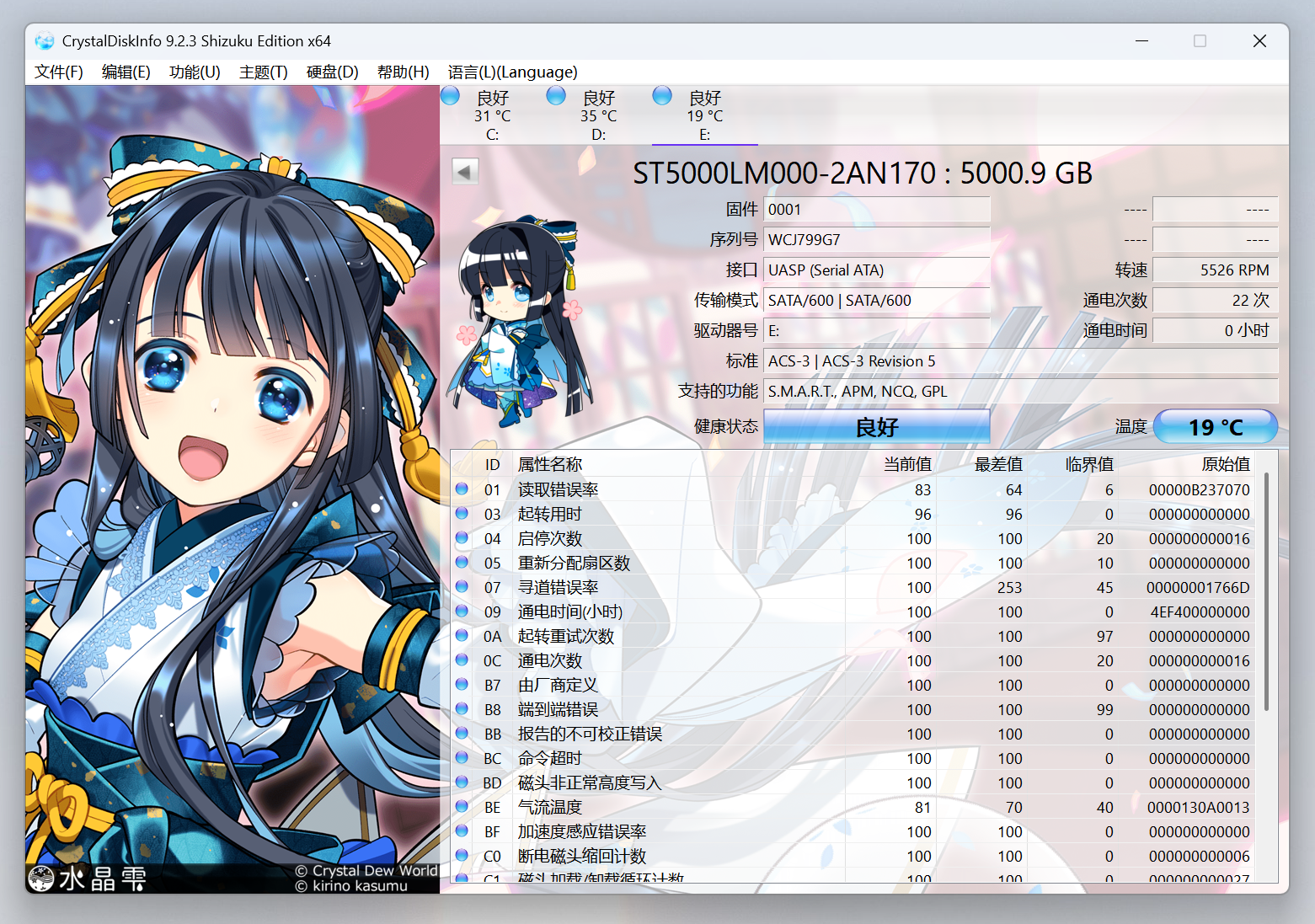Click status dot for attribute 07 寻道错误率
This screenshot has height=924, width=1315.
click(462, 586)
